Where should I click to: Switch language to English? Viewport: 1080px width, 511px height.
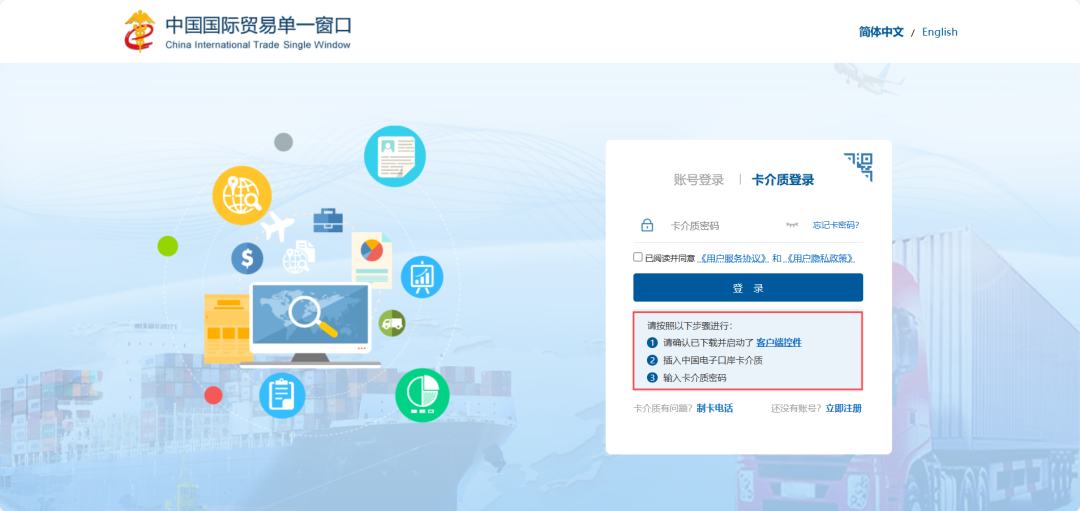click(939, 32)
